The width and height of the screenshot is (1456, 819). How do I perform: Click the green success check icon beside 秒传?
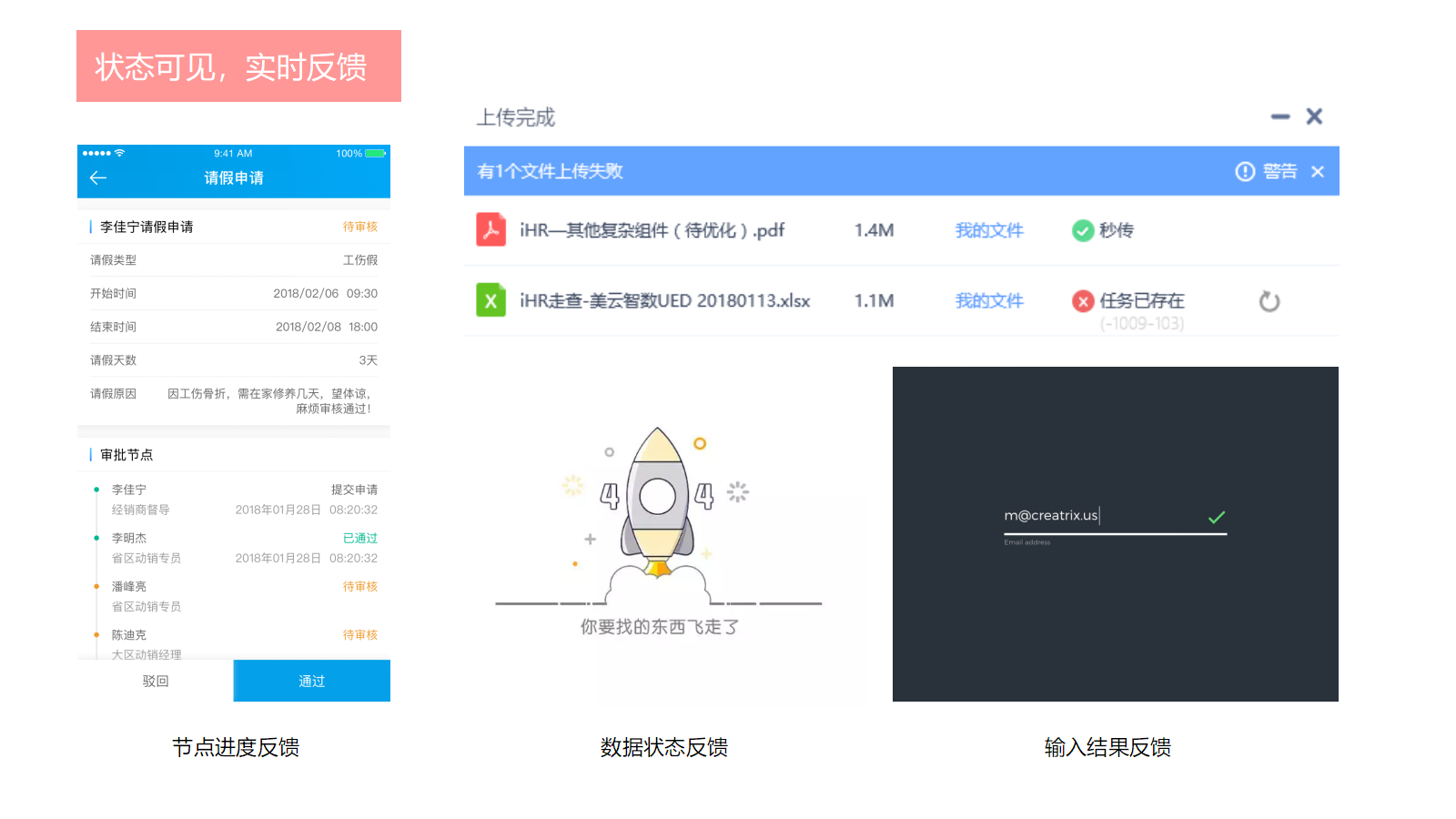coord(1082,231)
